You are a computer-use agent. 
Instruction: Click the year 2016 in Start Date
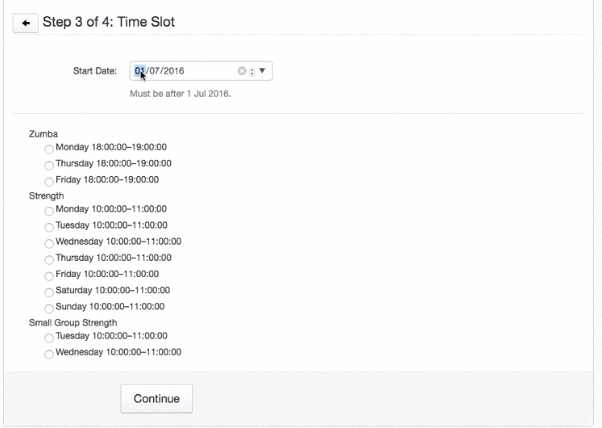click(x=173, y=72)
